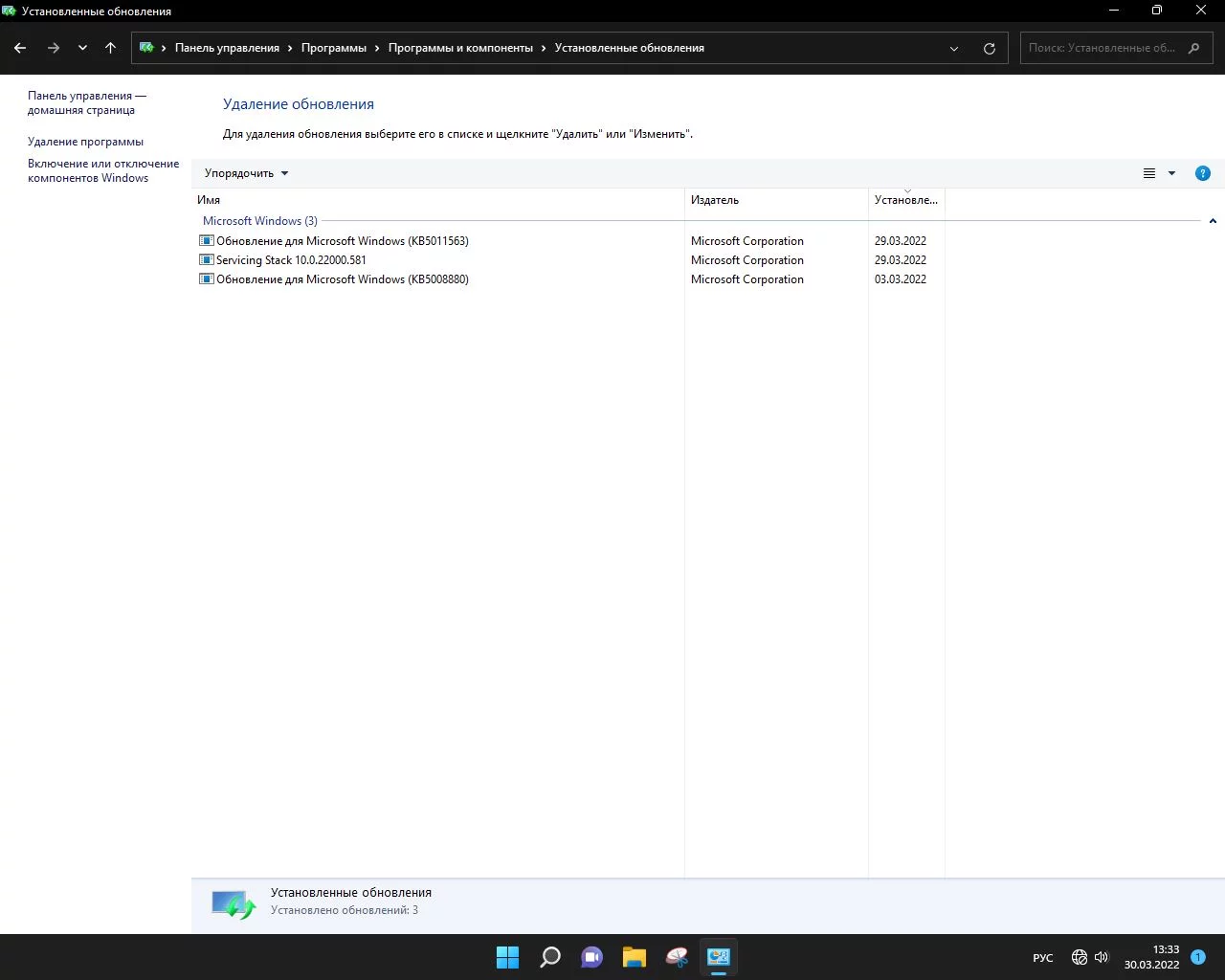Image resolution: width=1225 pixels, height=980 pixels.
Task: Open the volume speaker tray icon
Action: click(1102, 957)
